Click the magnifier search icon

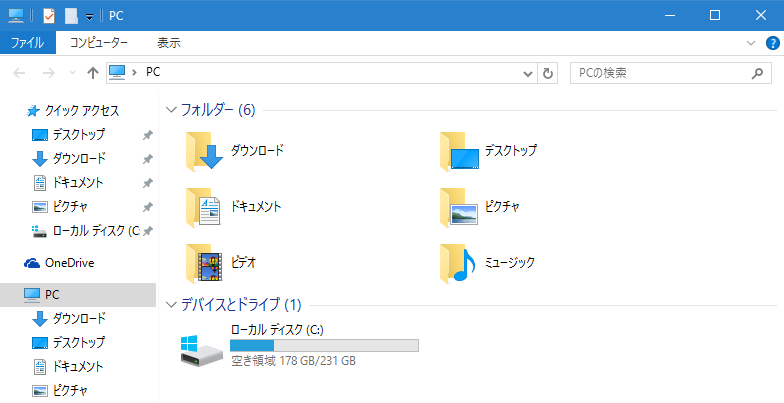[757, 73]
